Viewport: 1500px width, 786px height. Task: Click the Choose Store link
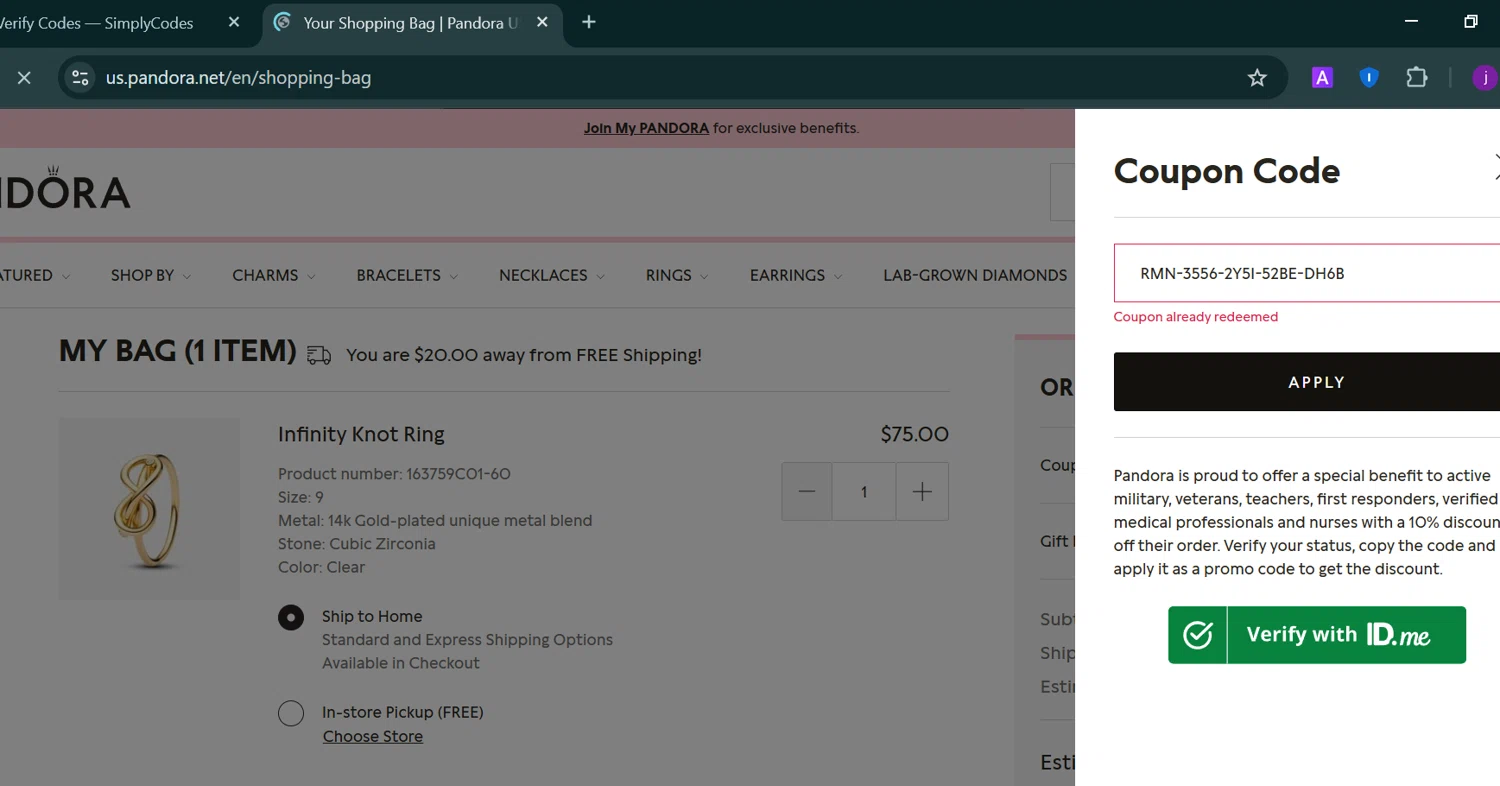373,737
